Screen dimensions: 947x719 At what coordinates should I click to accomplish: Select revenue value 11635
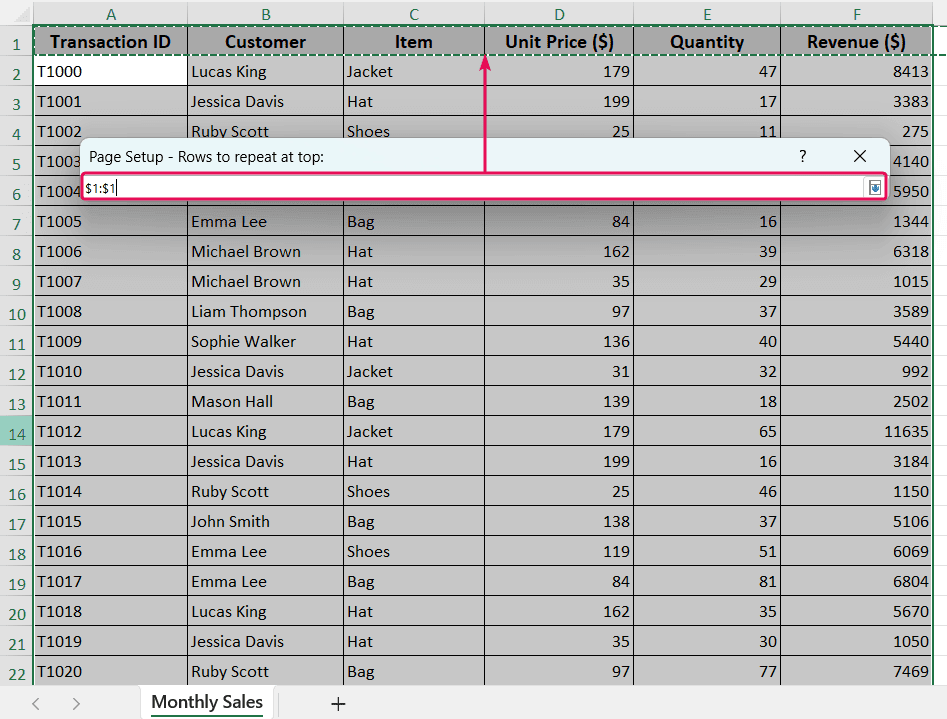point(856,431)
